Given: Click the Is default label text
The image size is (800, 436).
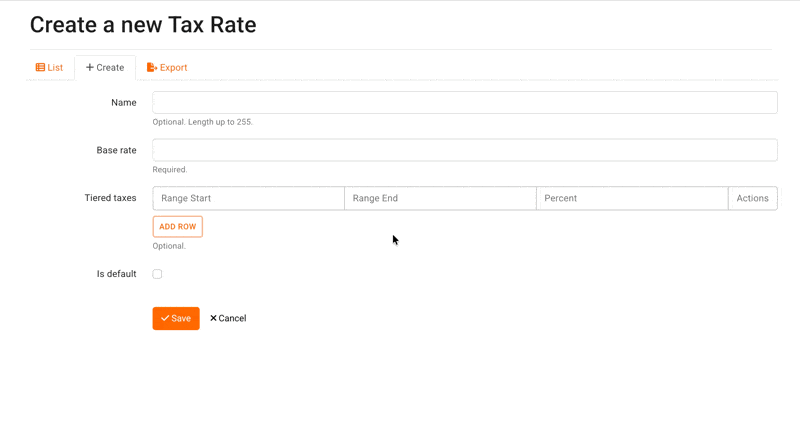Looking at the screenshot, I should (x=116, y=274).
